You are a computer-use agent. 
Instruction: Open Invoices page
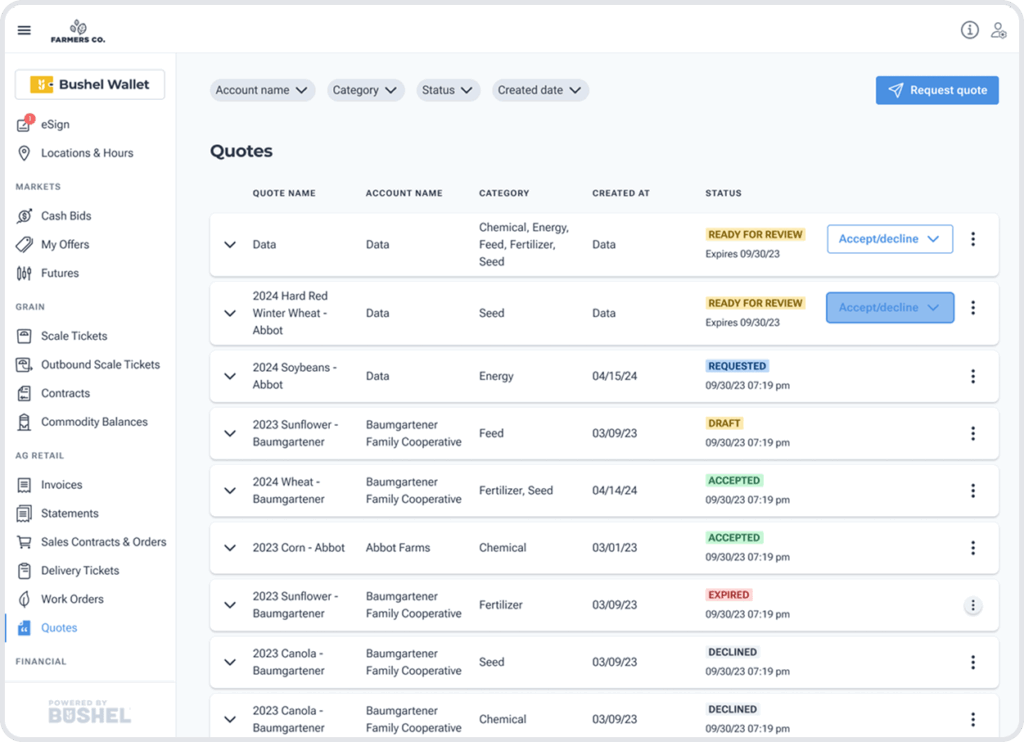(x=61, y=485)
